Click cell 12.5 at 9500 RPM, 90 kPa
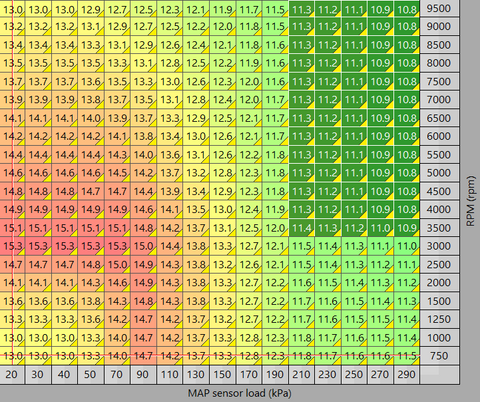The image size is (480, 402). pos(144,8)
